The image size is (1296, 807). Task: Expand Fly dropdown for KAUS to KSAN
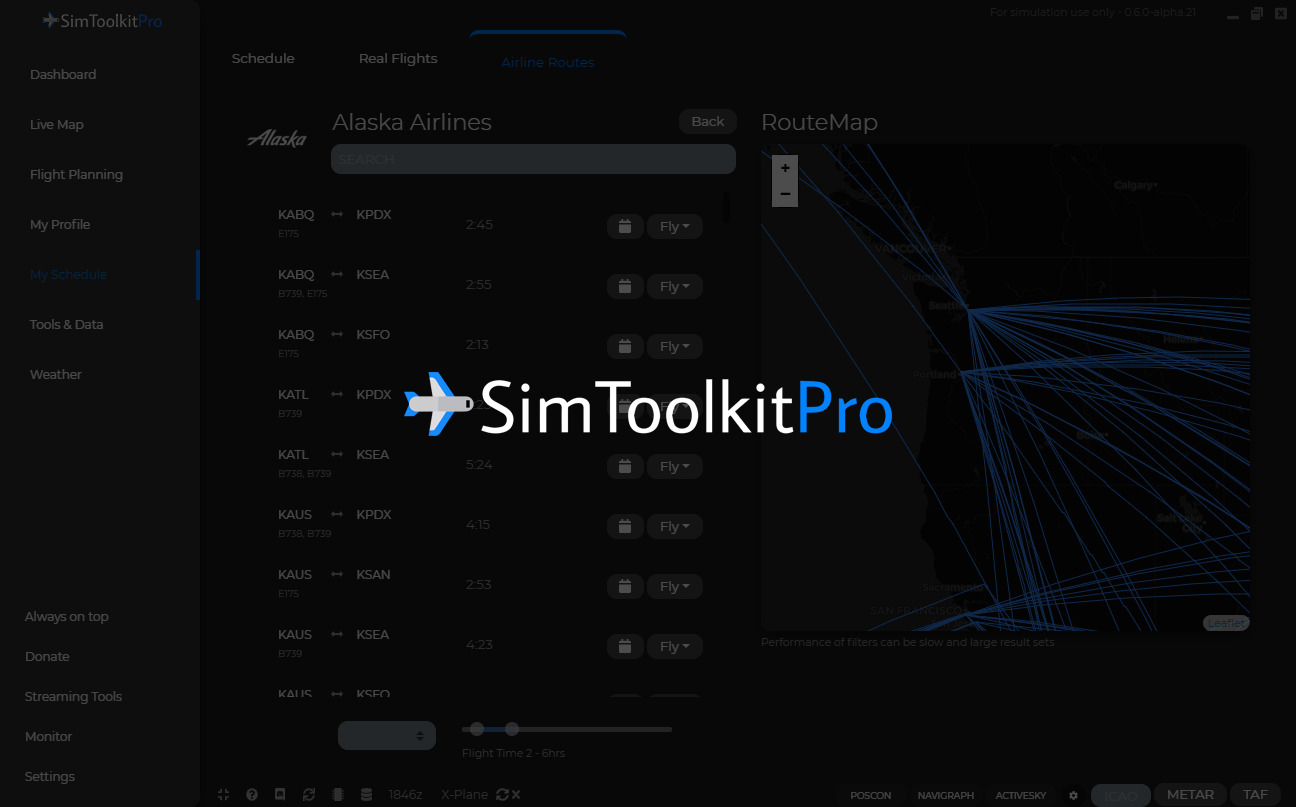(x=675, y=587)
